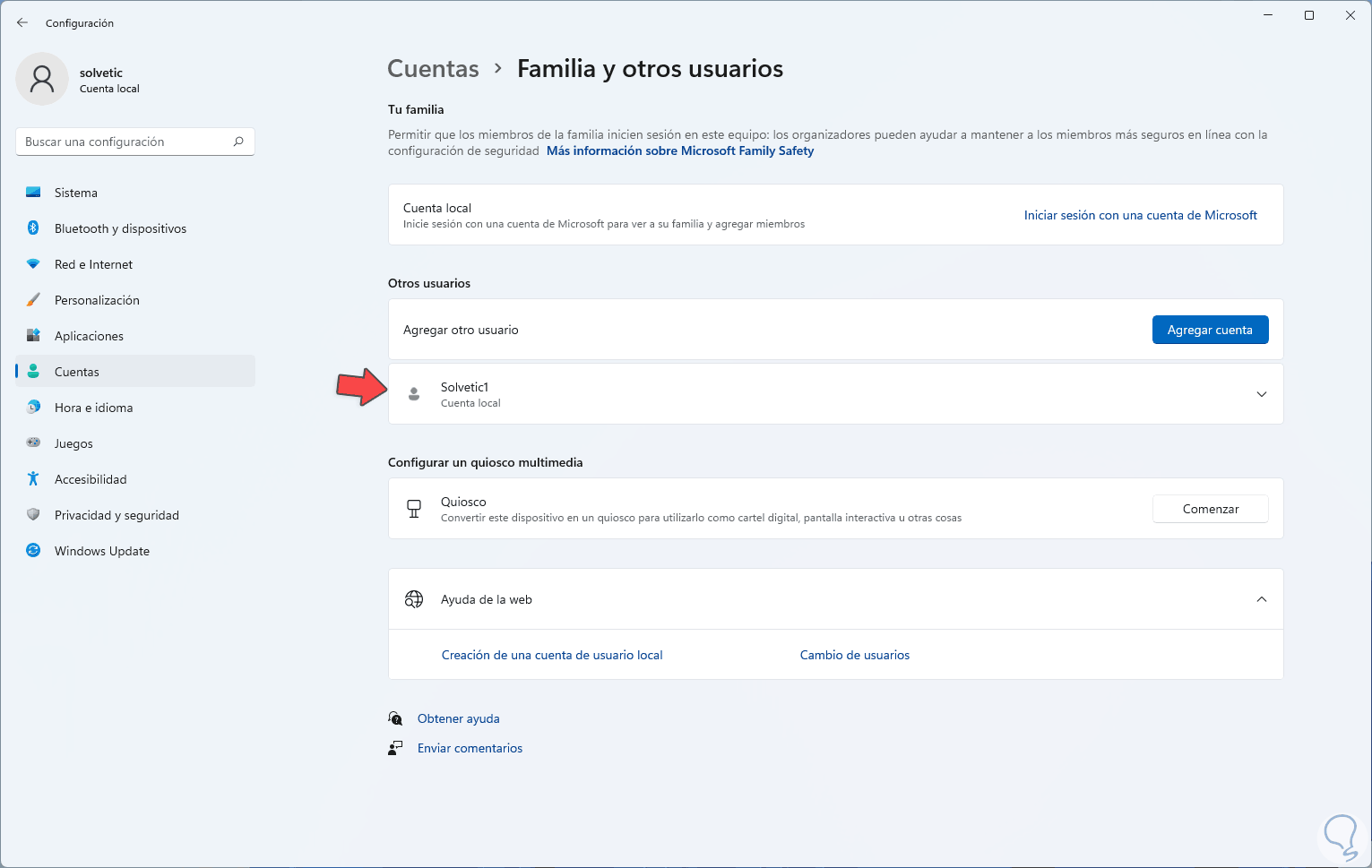Collapse the Ayuda de la web section
Viewport: 1372px width, 868px height.
click(1261, 599)
